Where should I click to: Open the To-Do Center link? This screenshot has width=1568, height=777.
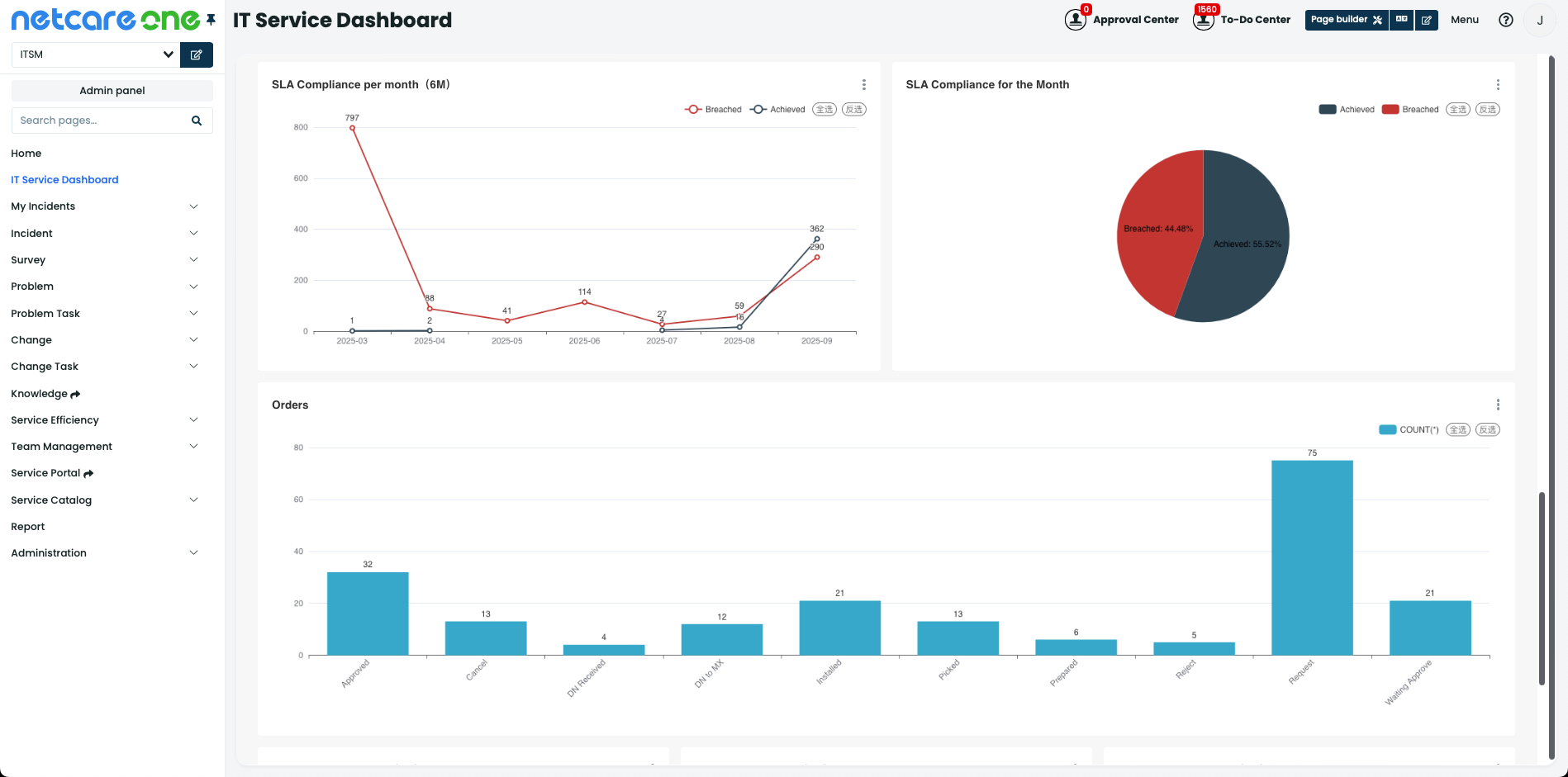pos(1254,20)
